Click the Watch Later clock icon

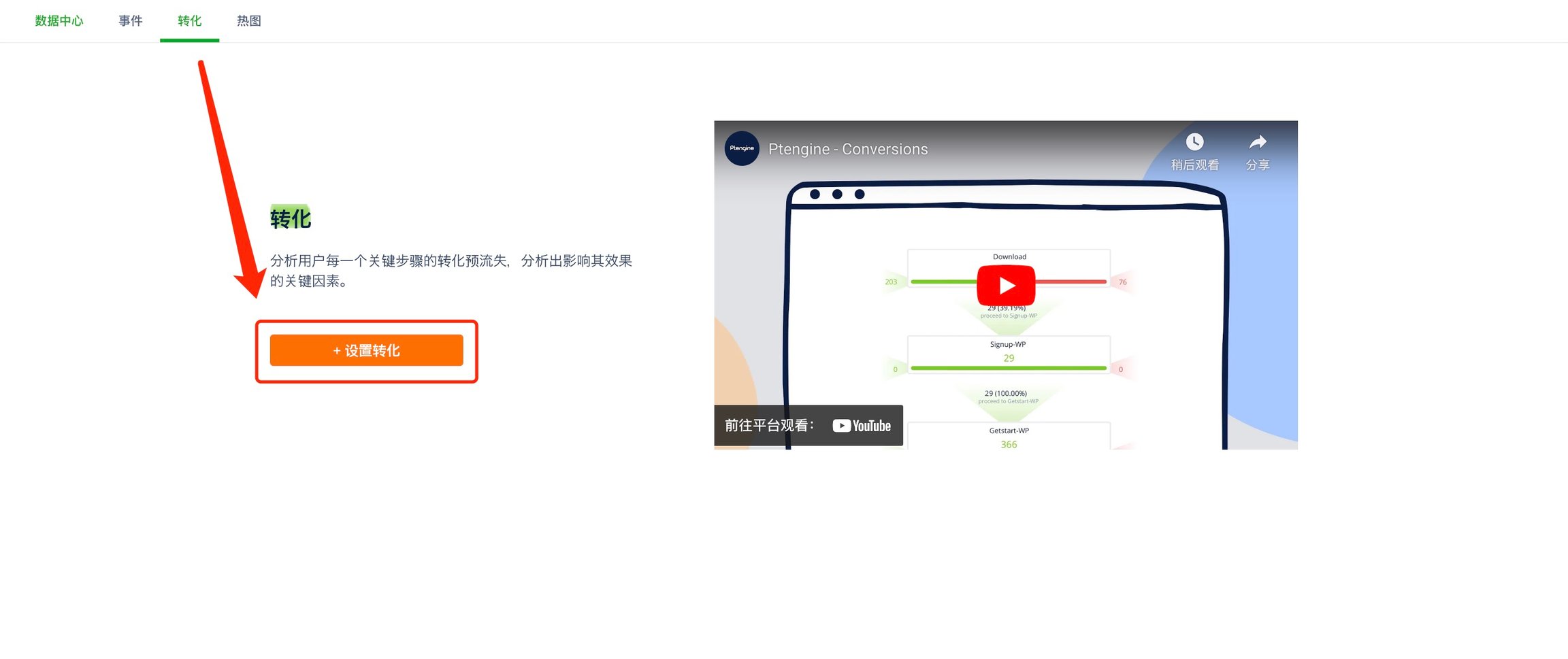pos(1194,141)
